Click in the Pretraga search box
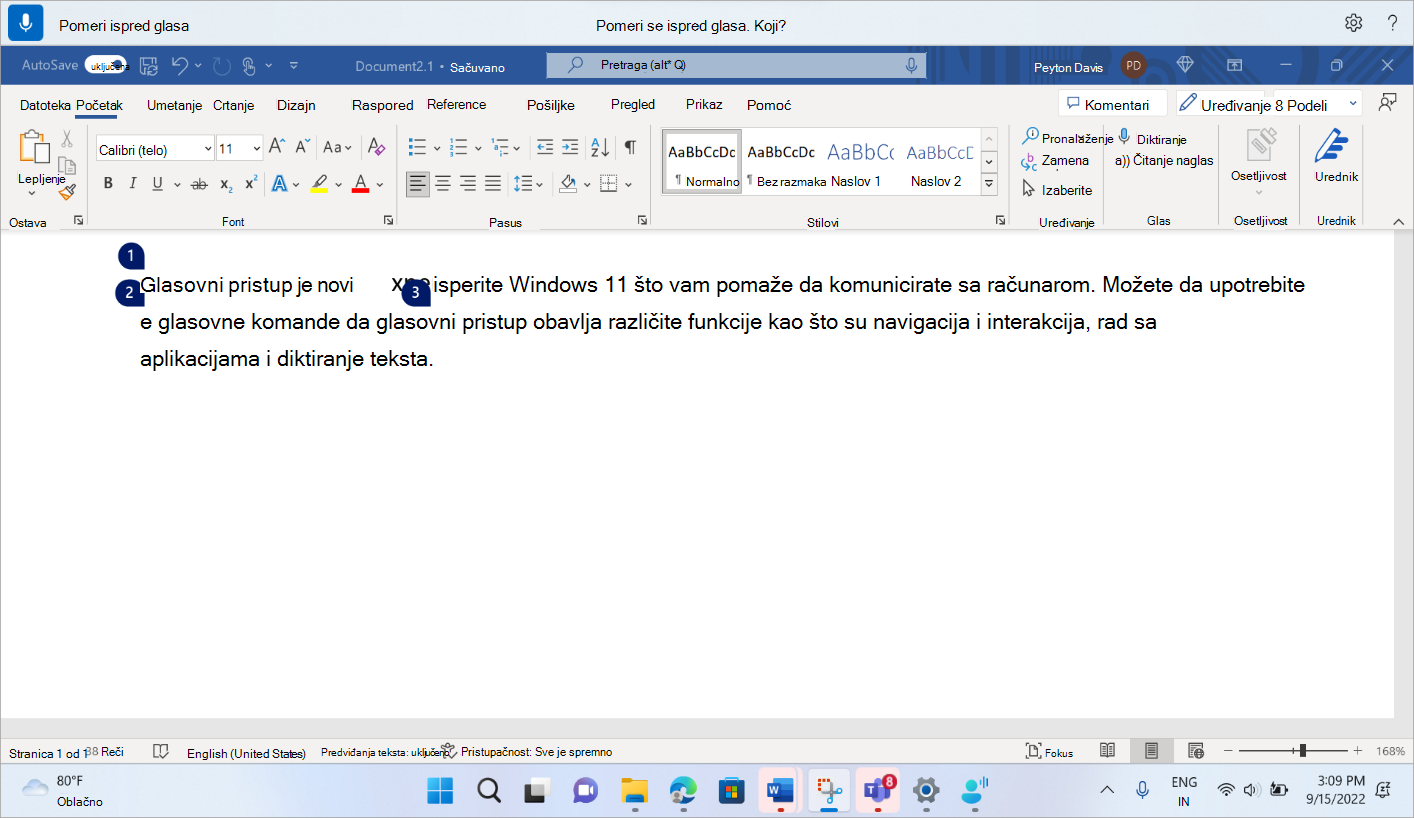1414x818 pixels. point(736,65)
